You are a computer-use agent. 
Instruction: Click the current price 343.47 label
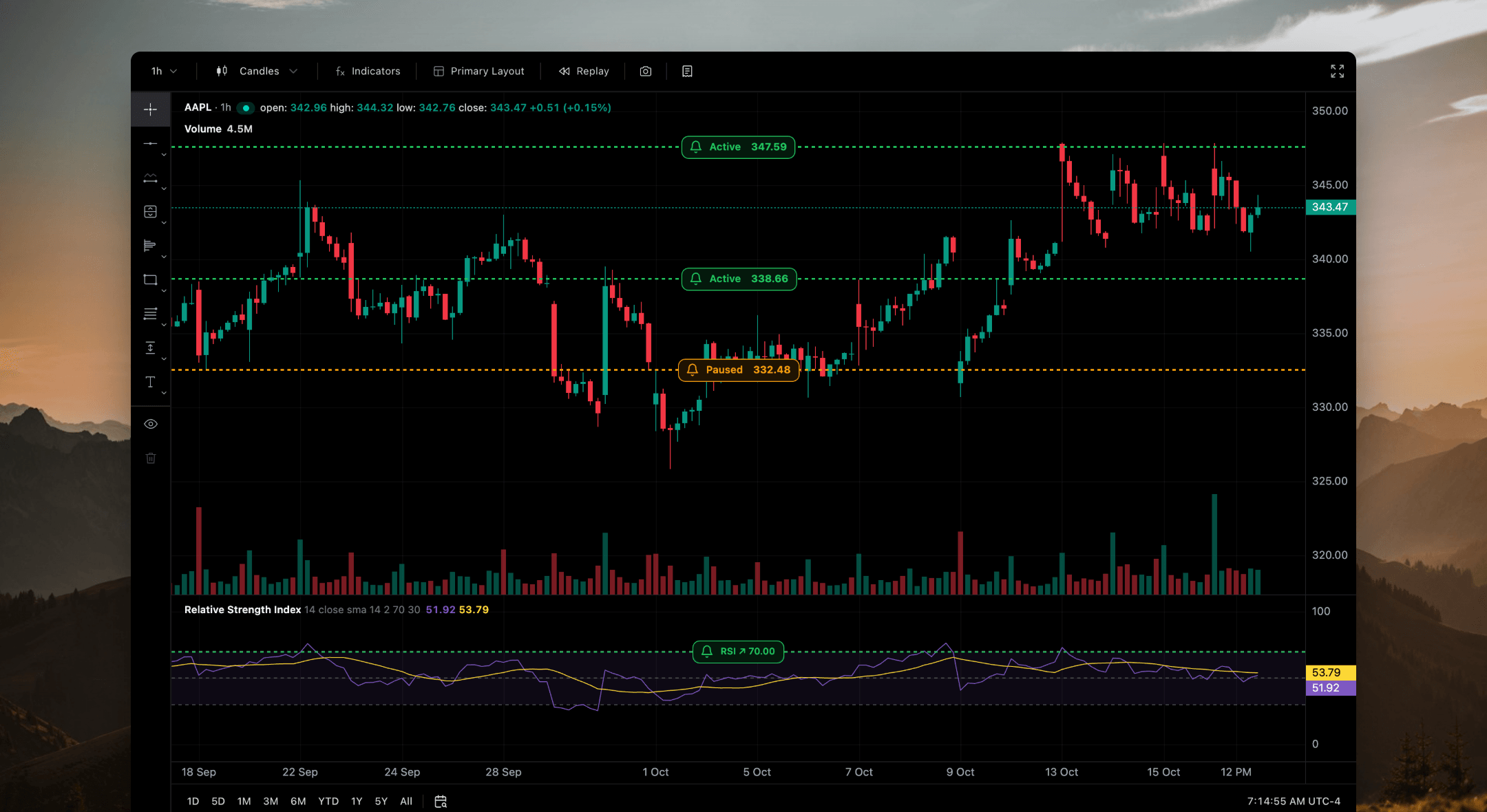pyautogui.click(x=1330, y=207)
